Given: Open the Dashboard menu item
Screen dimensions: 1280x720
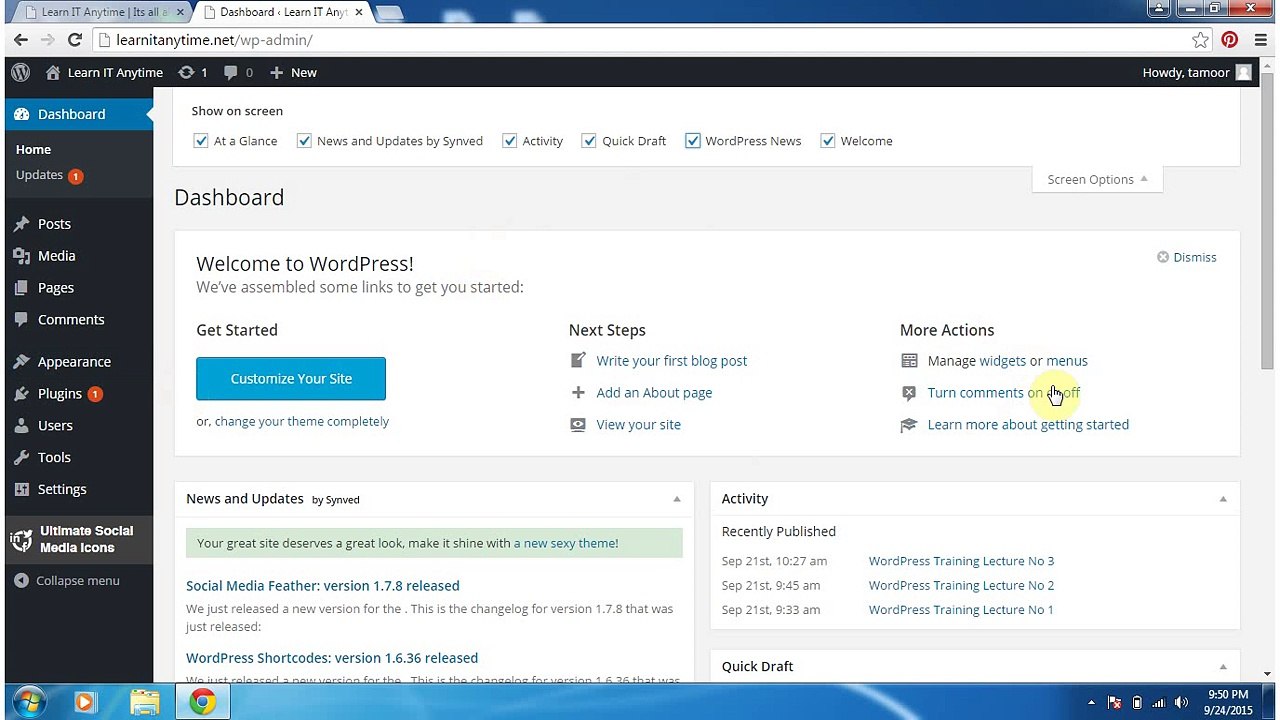Looking at the screenshot, I should coord(78,114).
